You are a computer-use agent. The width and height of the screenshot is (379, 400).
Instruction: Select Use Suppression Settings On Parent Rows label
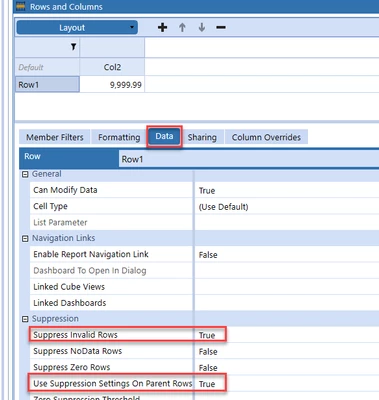(x=113, y=383)
